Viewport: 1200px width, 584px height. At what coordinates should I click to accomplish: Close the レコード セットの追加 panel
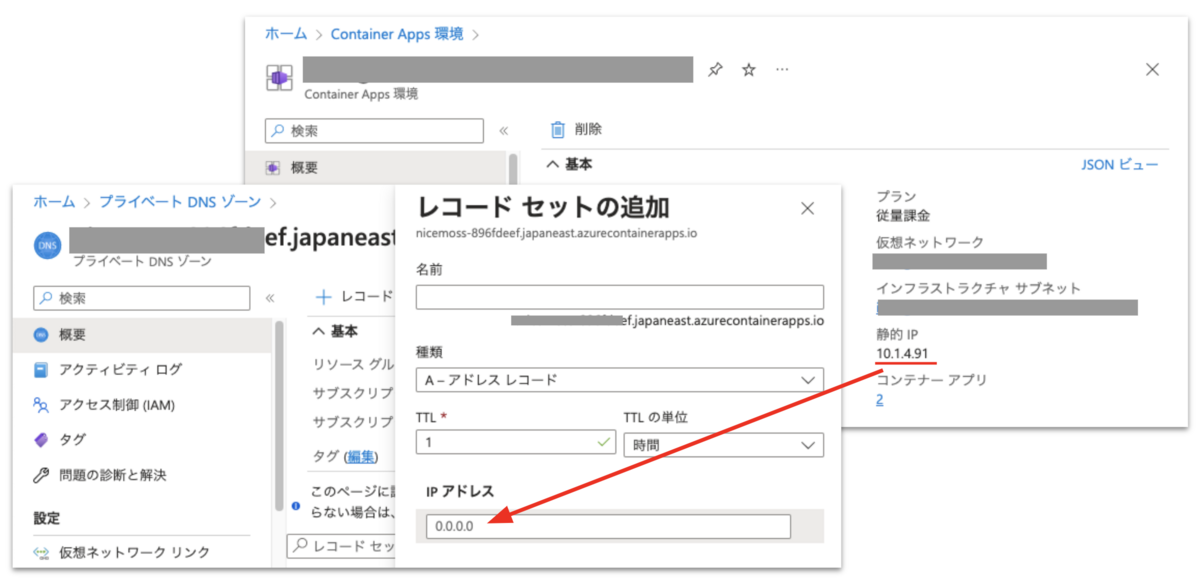click(808, 208)
